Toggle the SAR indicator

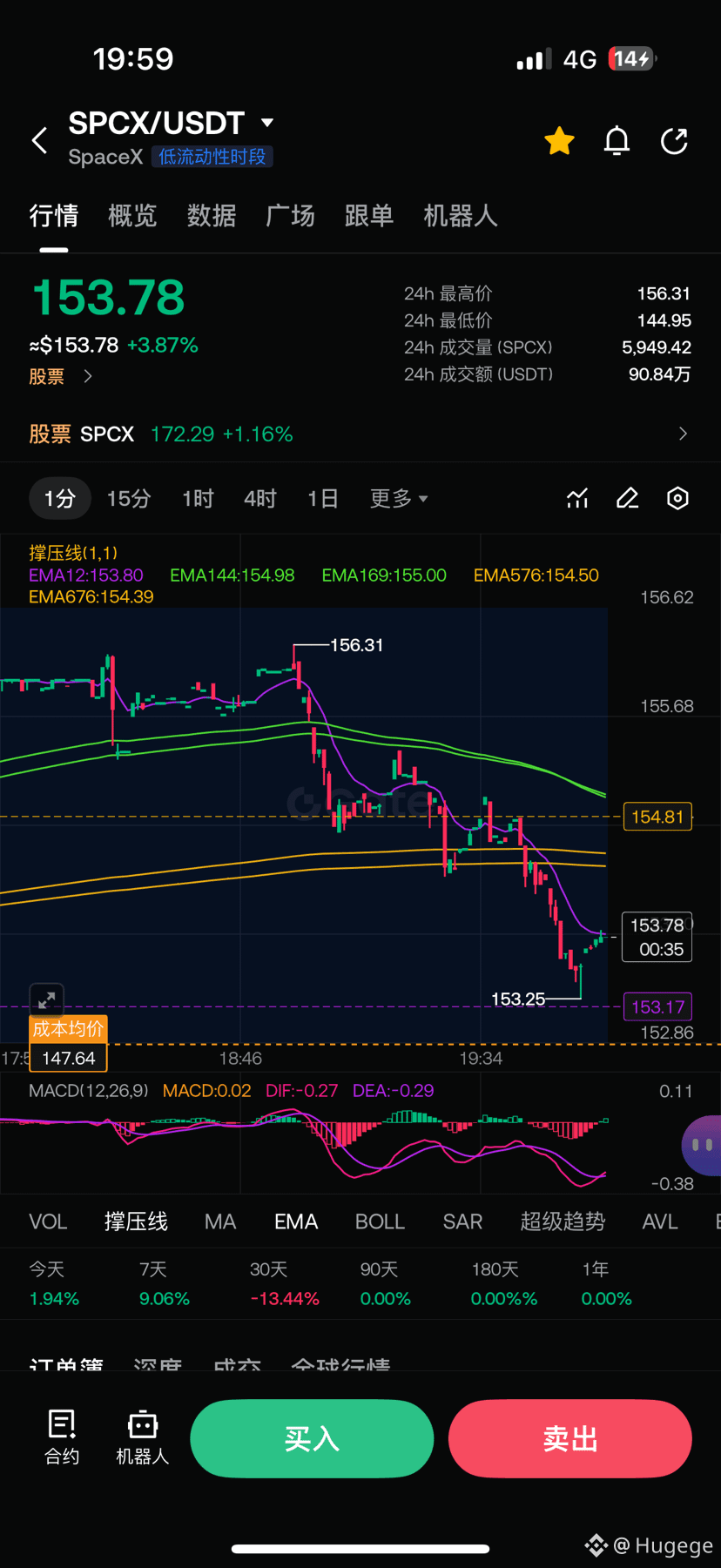462,1221
